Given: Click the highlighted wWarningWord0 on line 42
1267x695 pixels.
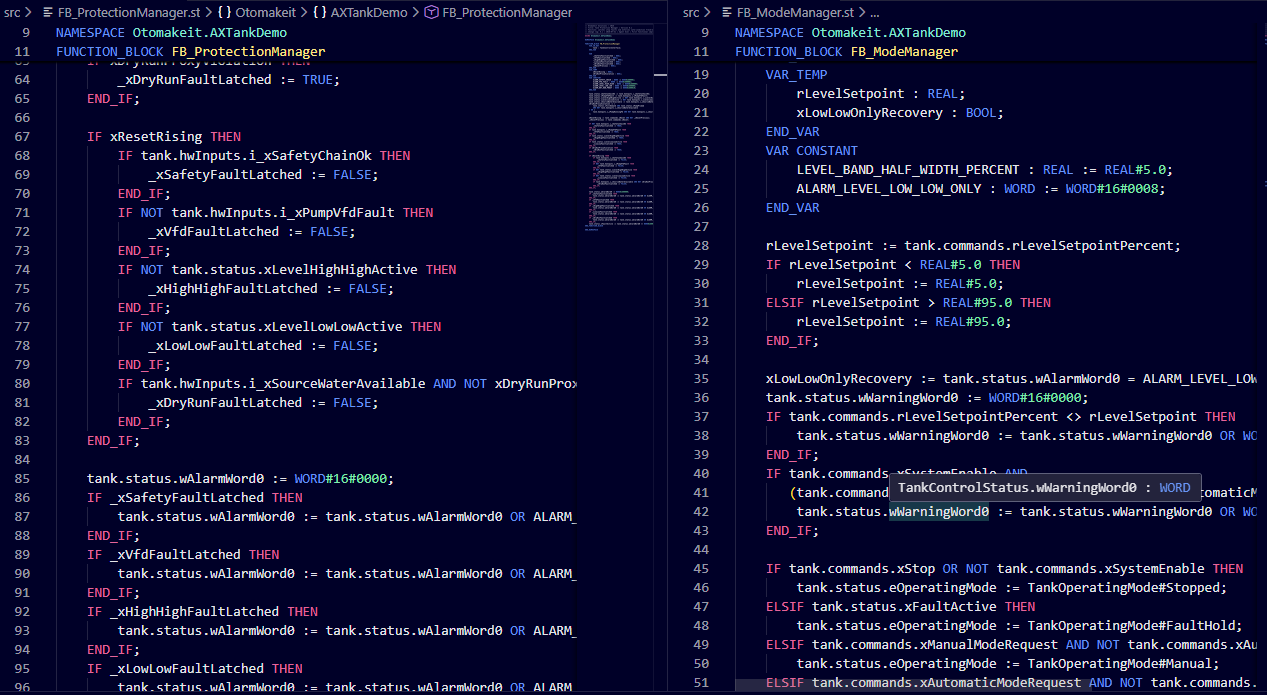Looking at the screenshot, I should (x=938, y=511).
